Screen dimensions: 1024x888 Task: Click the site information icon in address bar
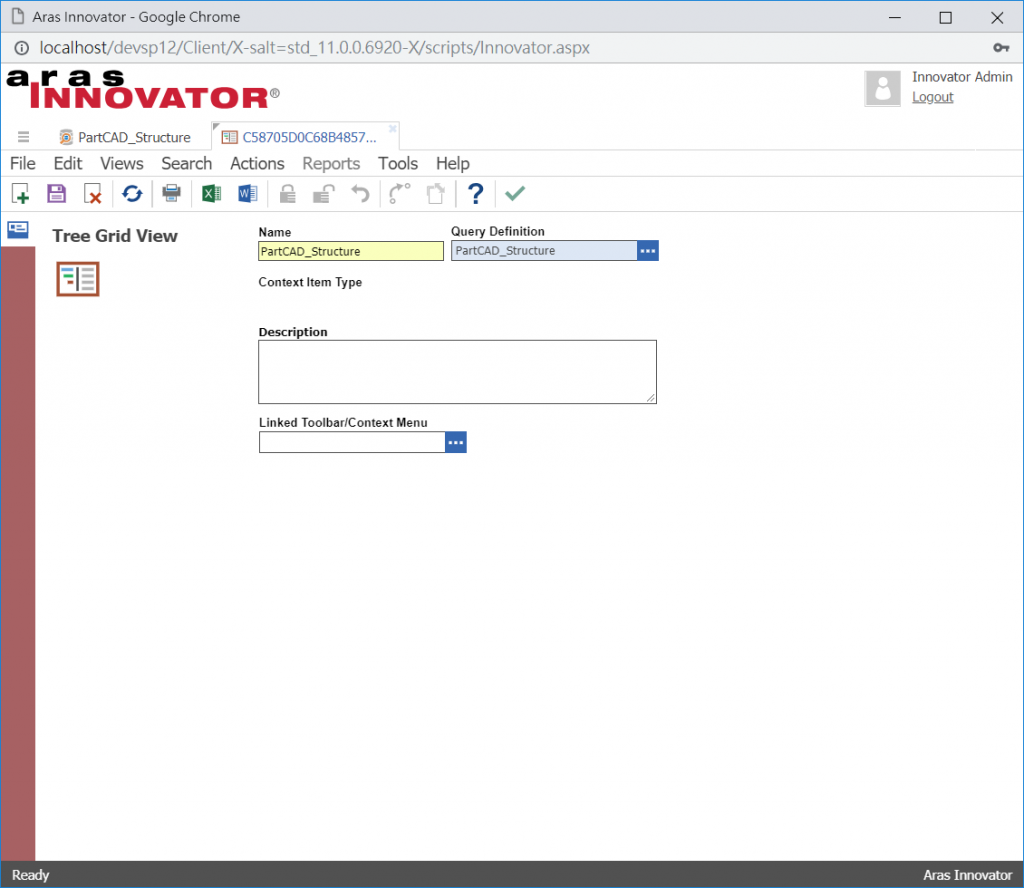(x=22, y=48)
